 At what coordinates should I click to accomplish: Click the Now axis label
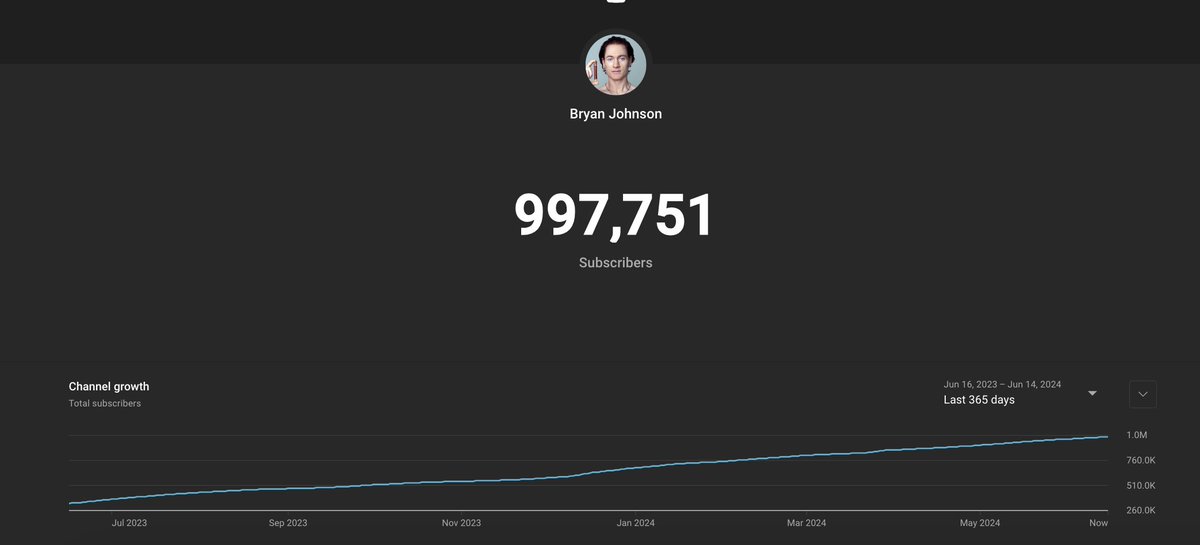[1098, 523]
